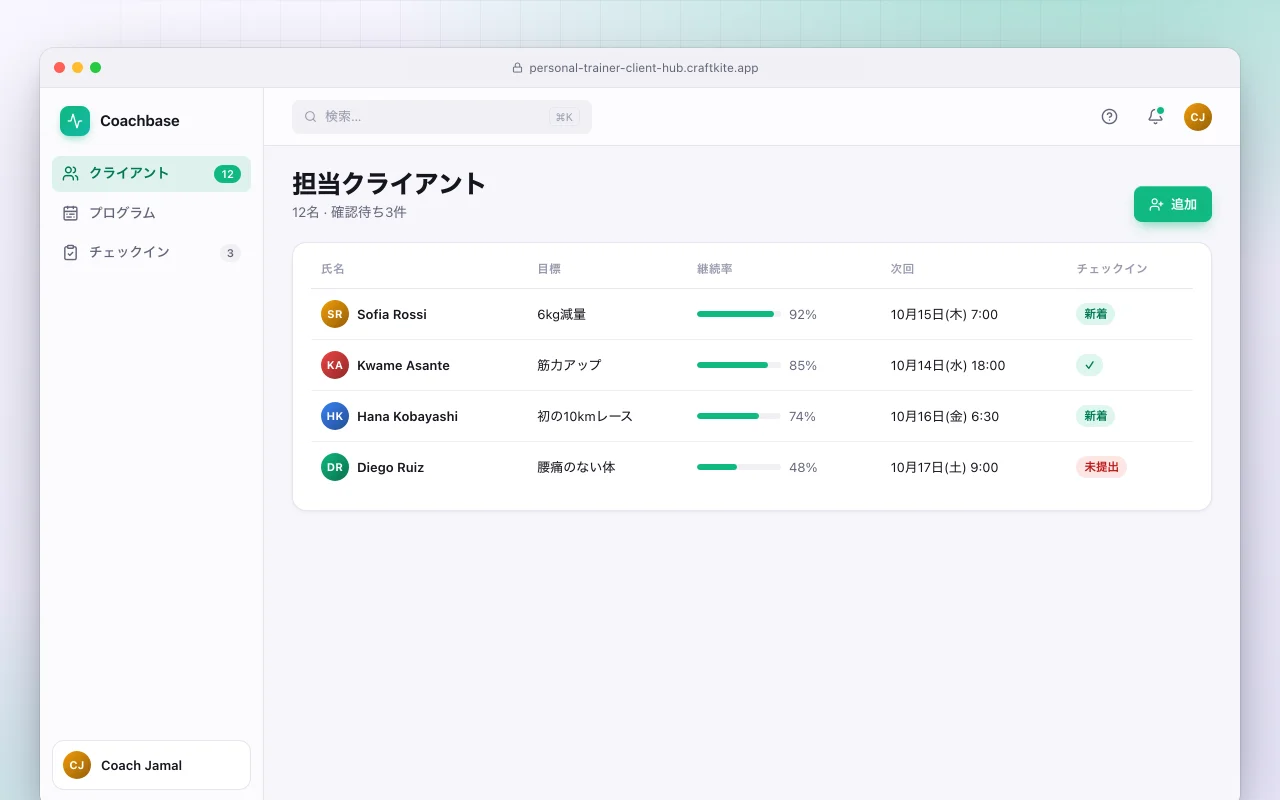This screenshot has width=1280, height=800.
Task: Click the 10月15日(木) 7:00 session time
Action: pos(944,314)
